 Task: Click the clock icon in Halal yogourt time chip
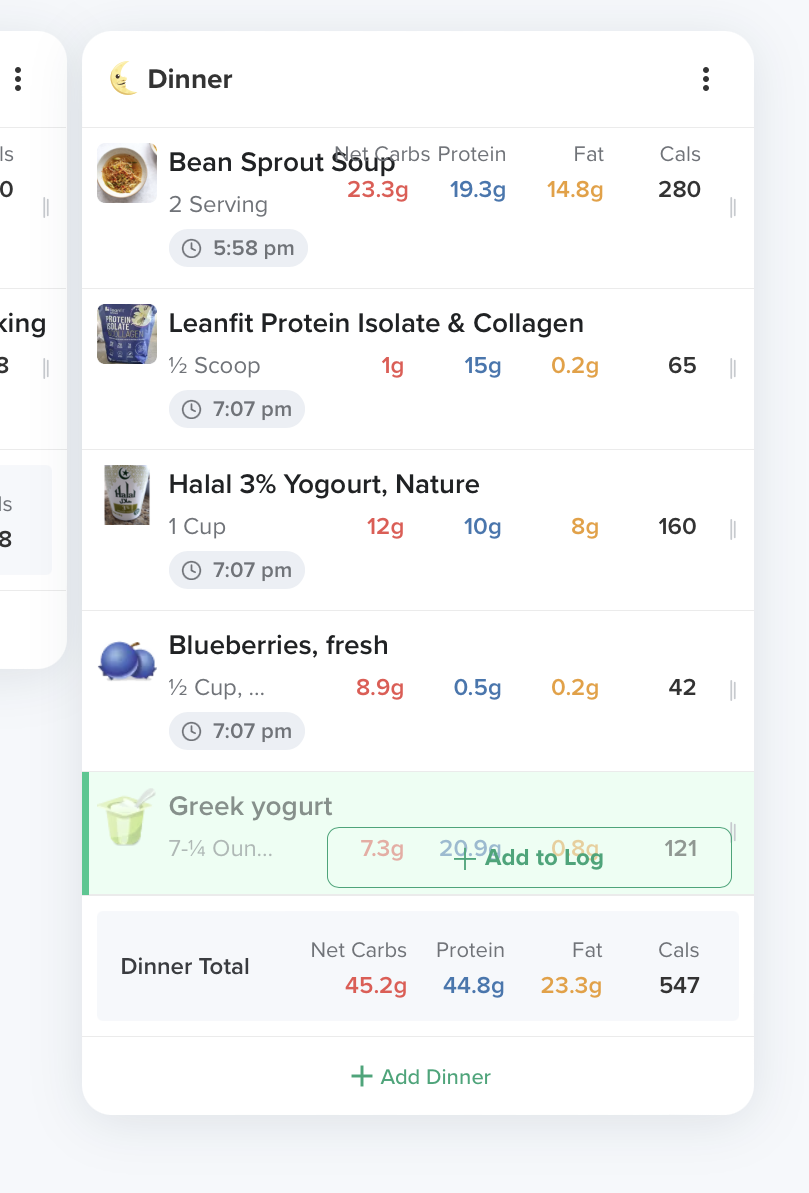192,571
